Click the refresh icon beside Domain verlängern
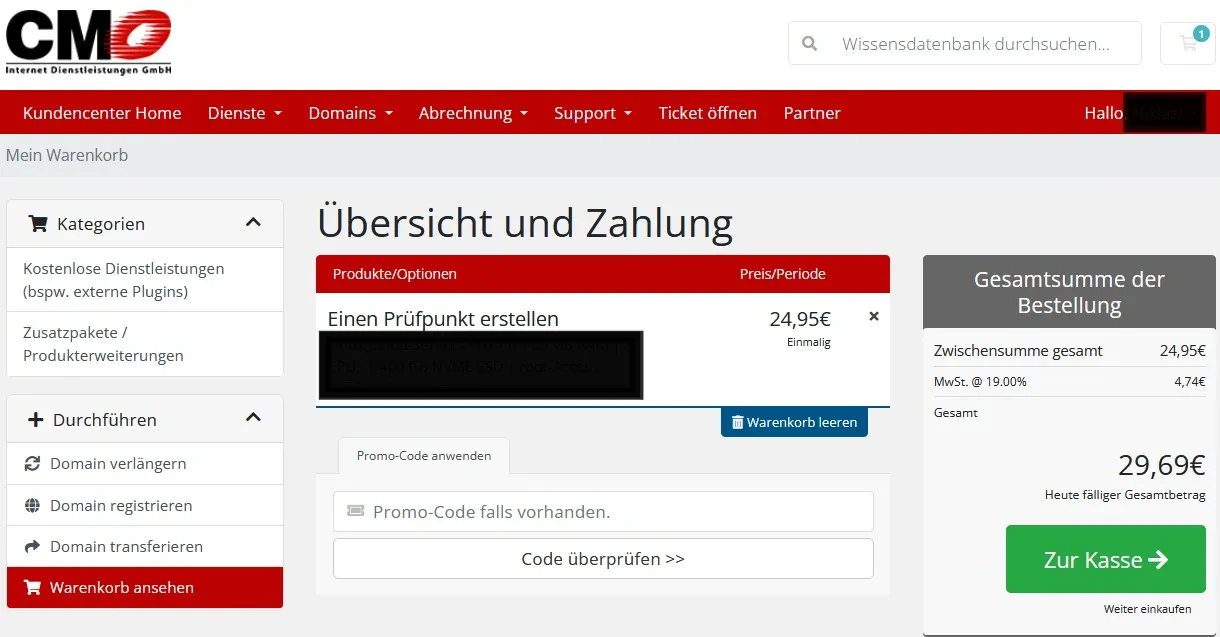Image resolution: width=1220 pixels, height=637 pixels. [x=32, y=463]
